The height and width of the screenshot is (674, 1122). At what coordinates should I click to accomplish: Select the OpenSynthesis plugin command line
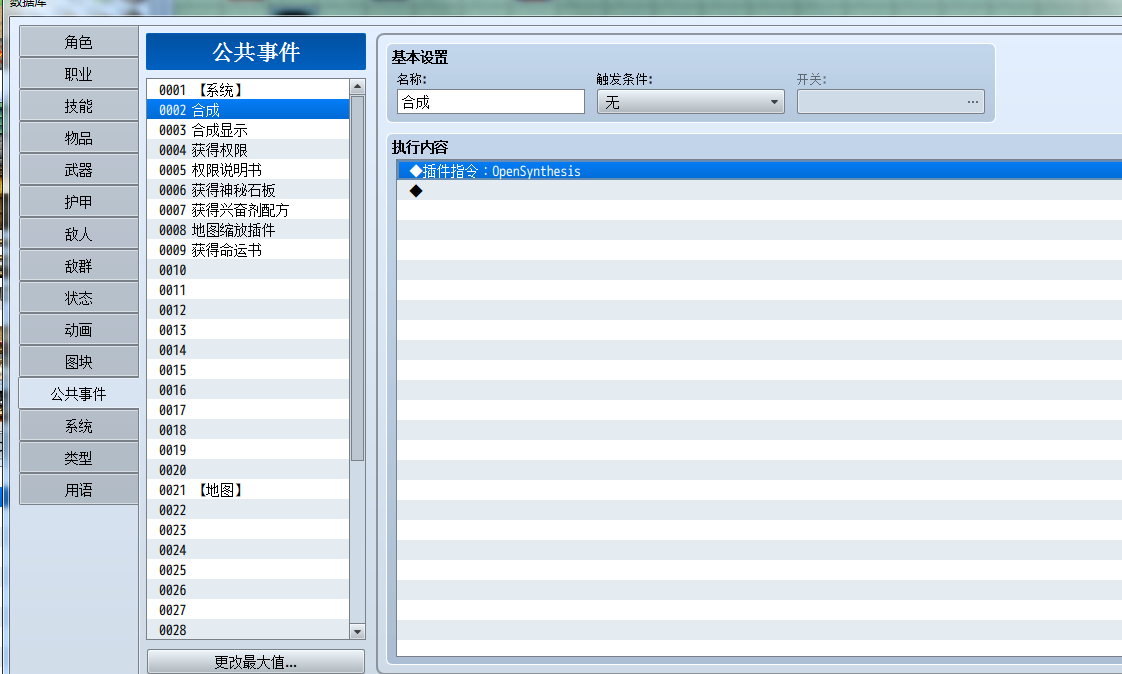tap(759, 170)
